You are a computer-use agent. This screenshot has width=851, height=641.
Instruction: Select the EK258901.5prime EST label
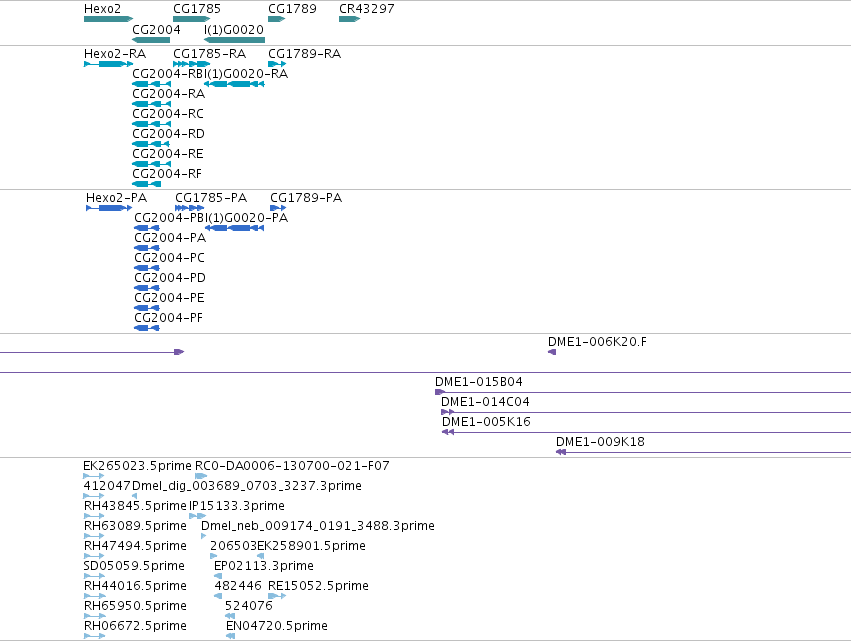[312, 547]
